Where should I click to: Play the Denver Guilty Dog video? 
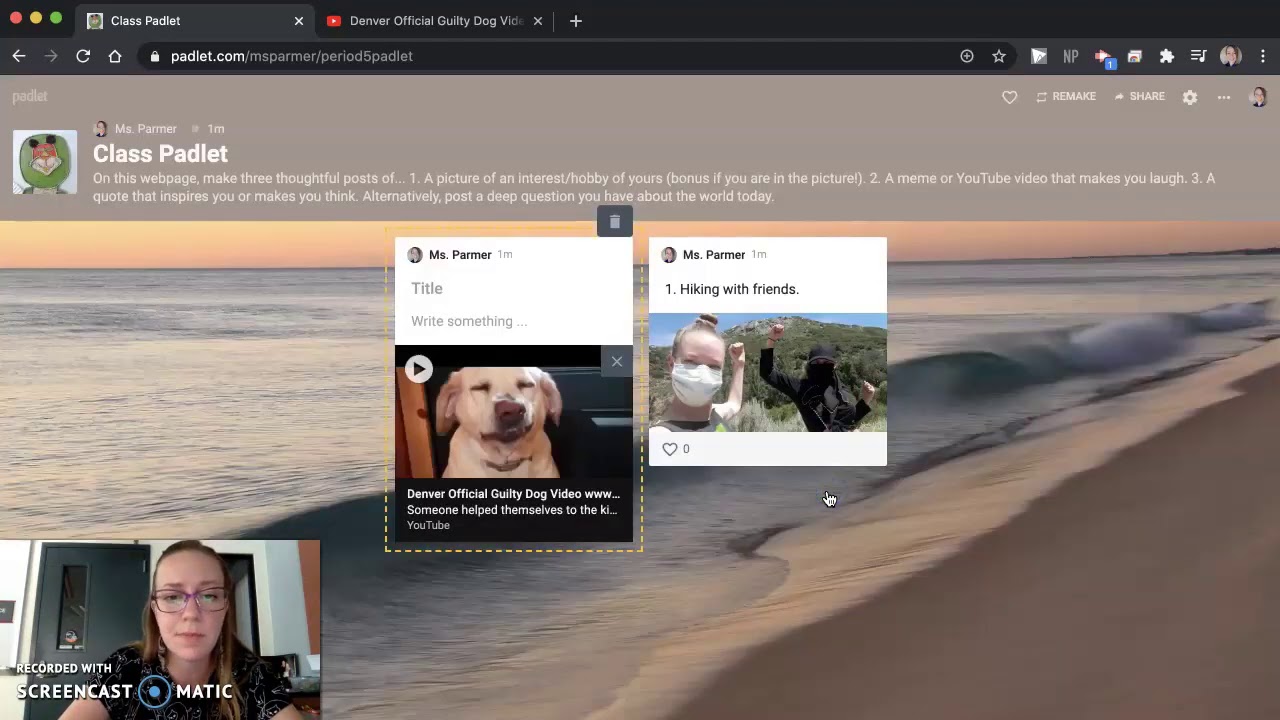419,369
